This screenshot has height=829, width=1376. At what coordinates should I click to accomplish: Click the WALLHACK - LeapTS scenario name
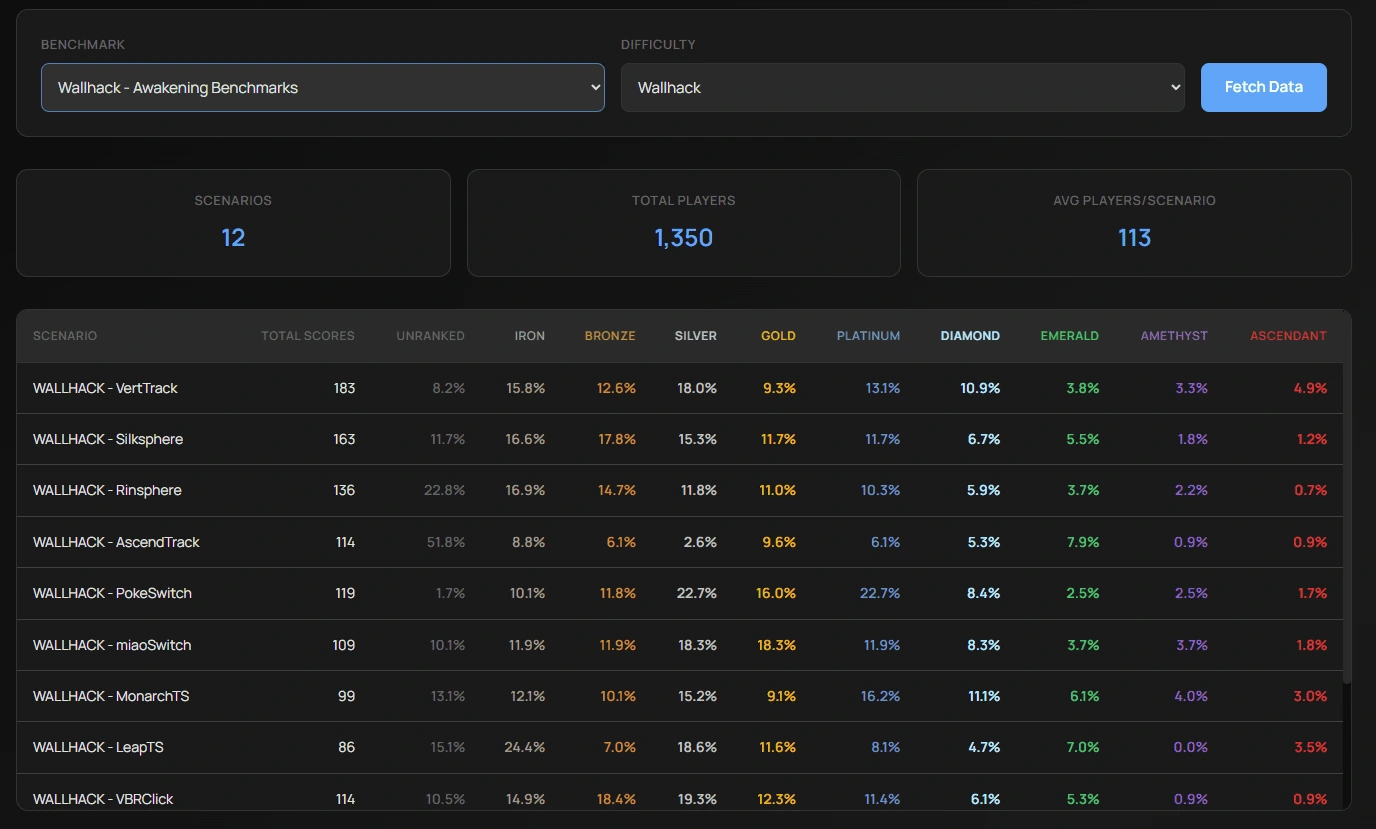pyautogui.click(x=98, y=747)
